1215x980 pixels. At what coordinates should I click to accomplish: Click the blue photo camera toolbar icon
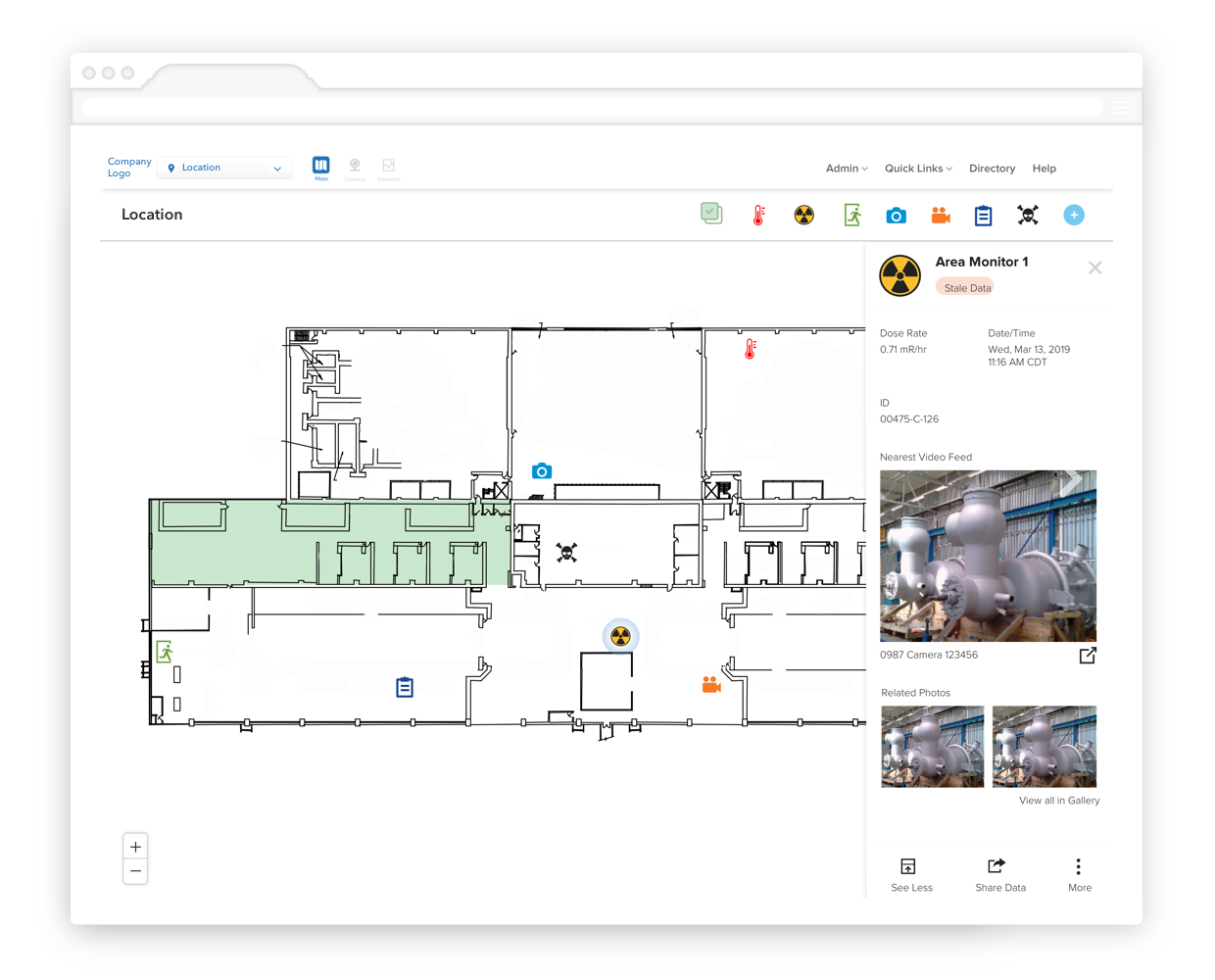pyautogui.click(x=896, y=216)
